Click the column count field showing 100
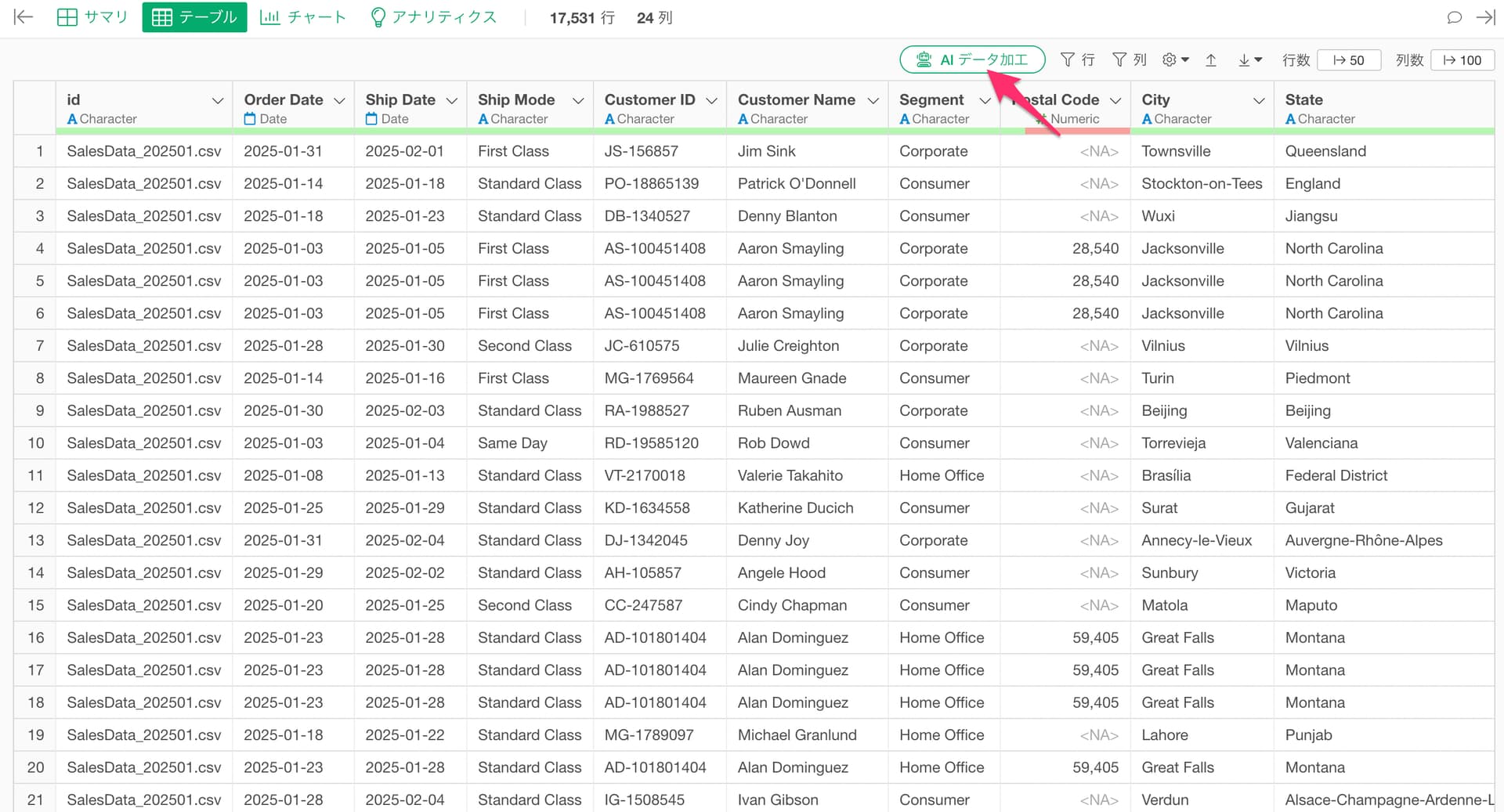The image size is (1504, 812). coord(1462,60)
